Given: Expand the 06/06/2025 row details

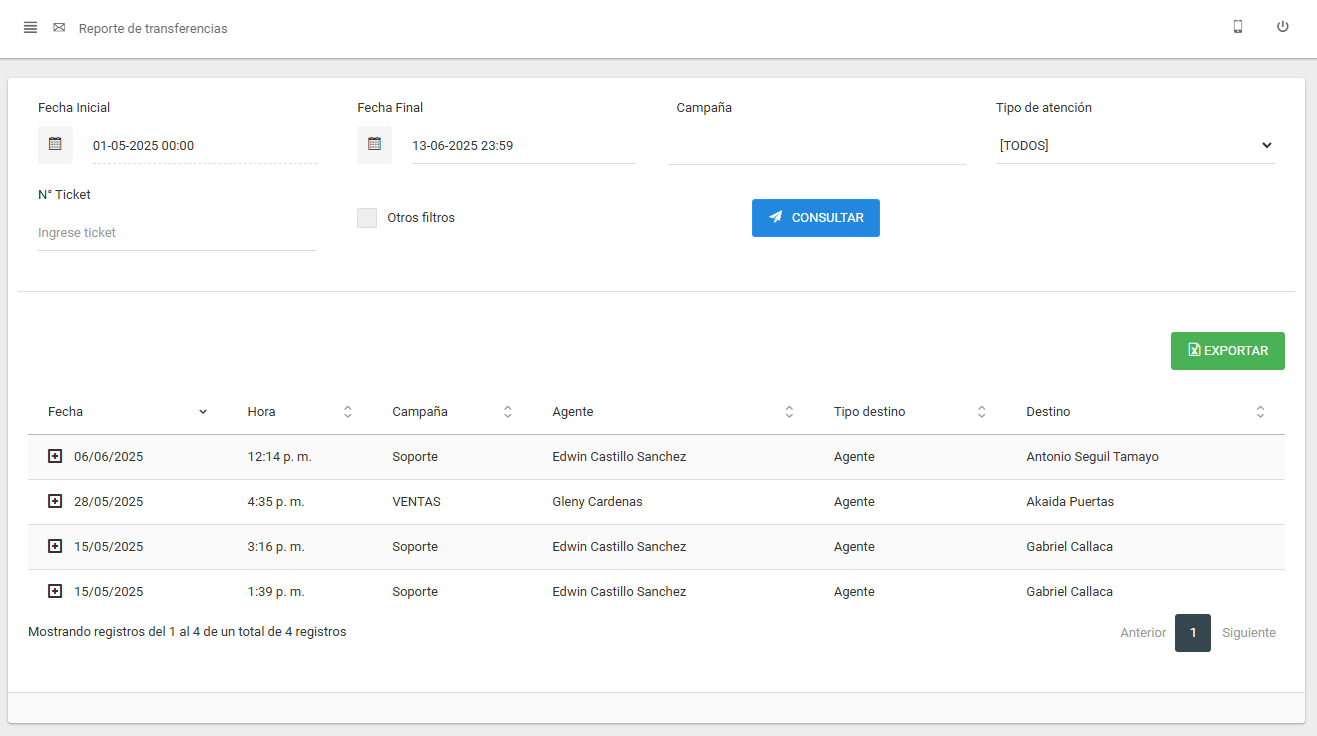Looking at the screenshot, I should 55,456.
